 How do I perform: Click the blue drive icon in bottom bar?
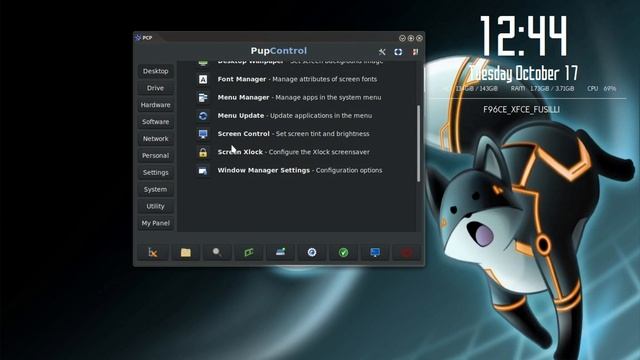pos(280,253)
